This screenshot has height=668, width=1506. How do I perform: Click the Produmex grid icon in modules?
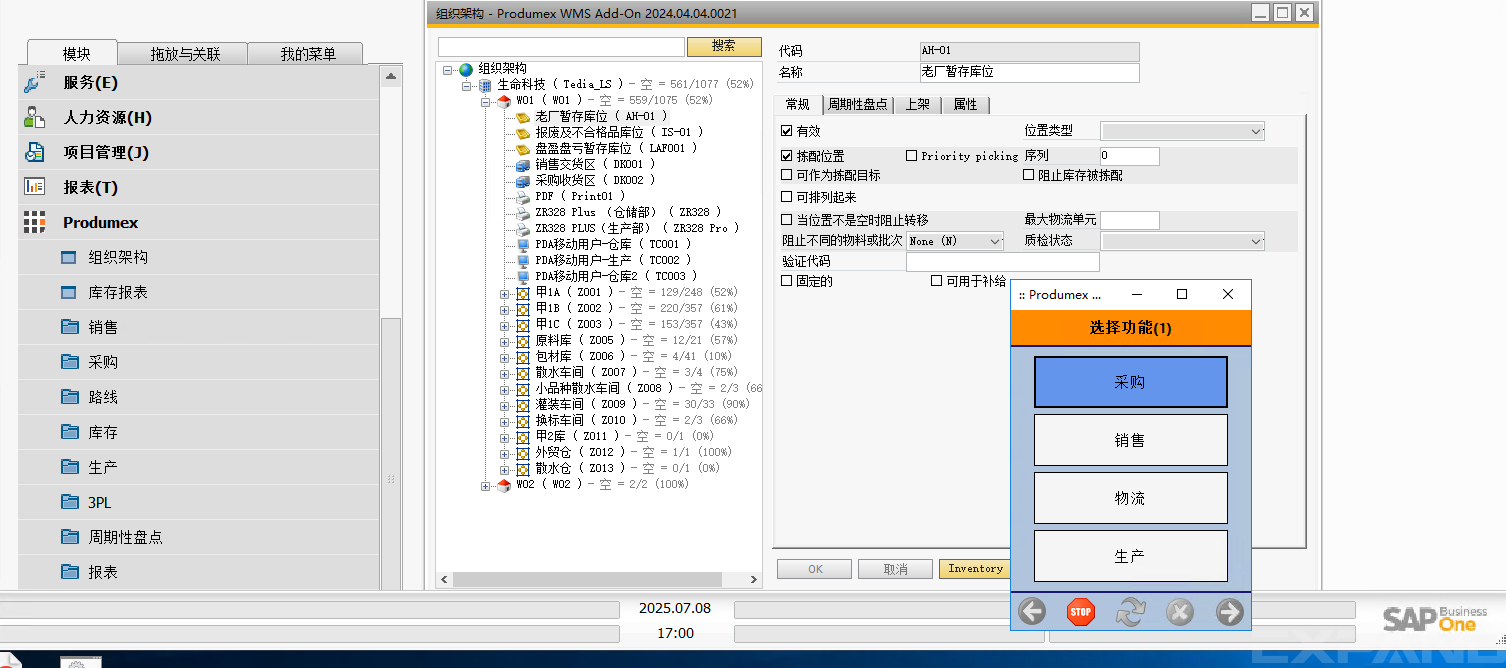pos(35,222)
